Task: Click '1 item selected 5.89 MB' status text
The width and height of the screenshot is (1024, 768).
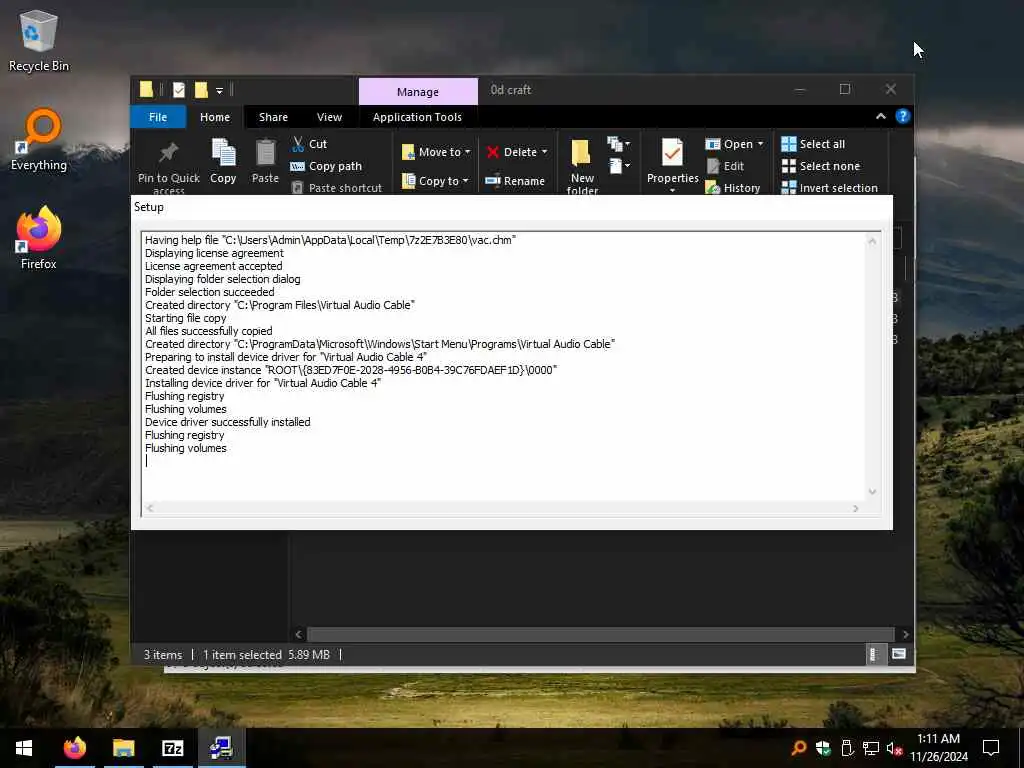Action: (266, 654)
